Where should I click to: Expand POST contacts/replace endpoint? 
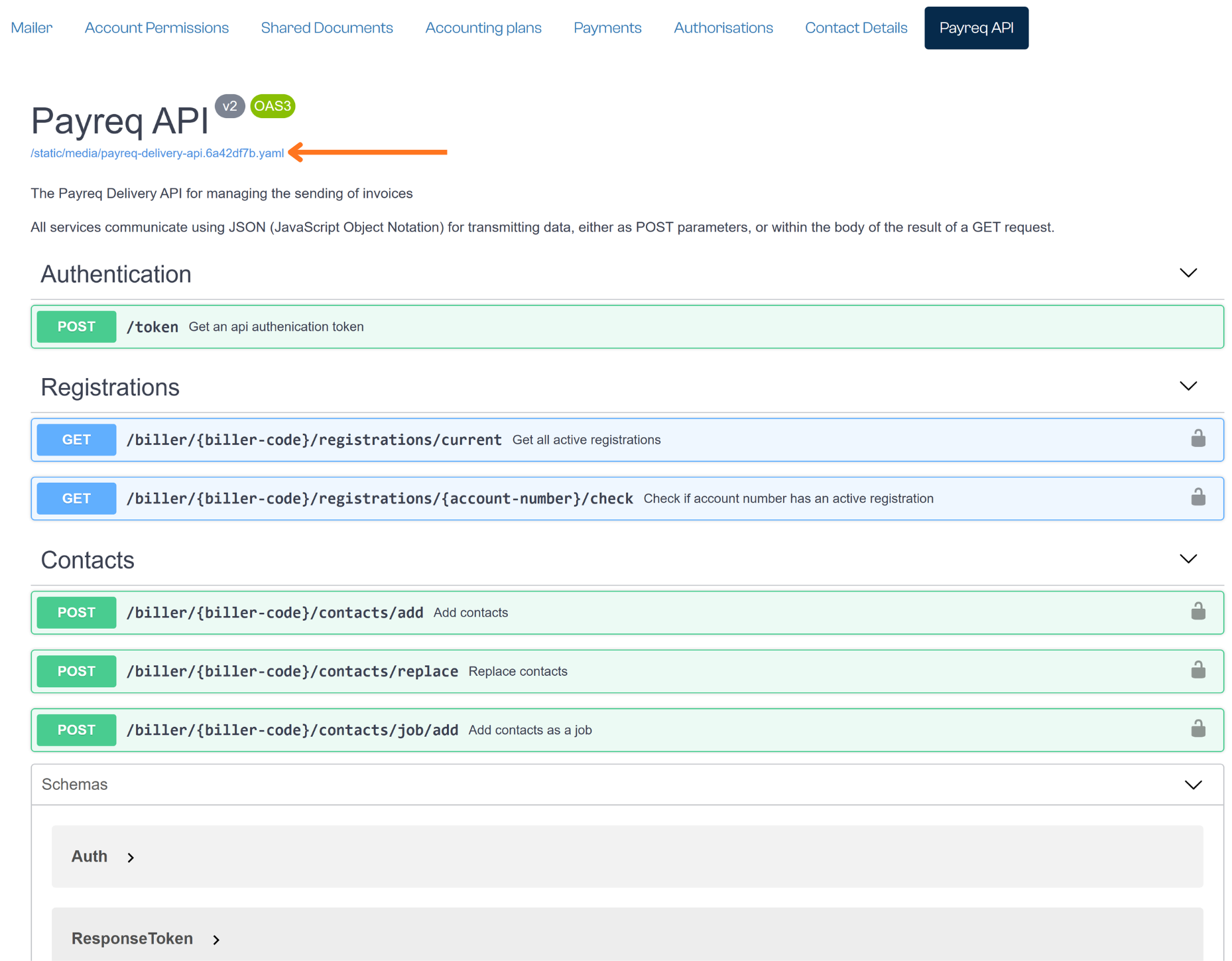(x=627, y=671)
